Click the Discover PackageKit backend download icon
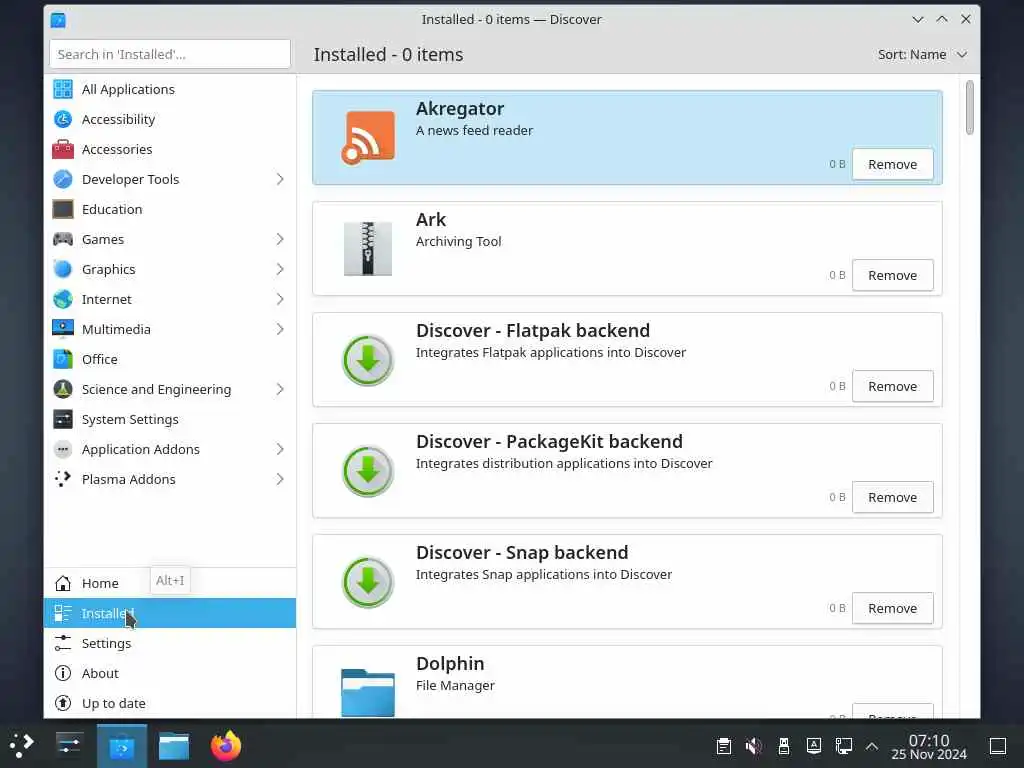 click(368, 471)
